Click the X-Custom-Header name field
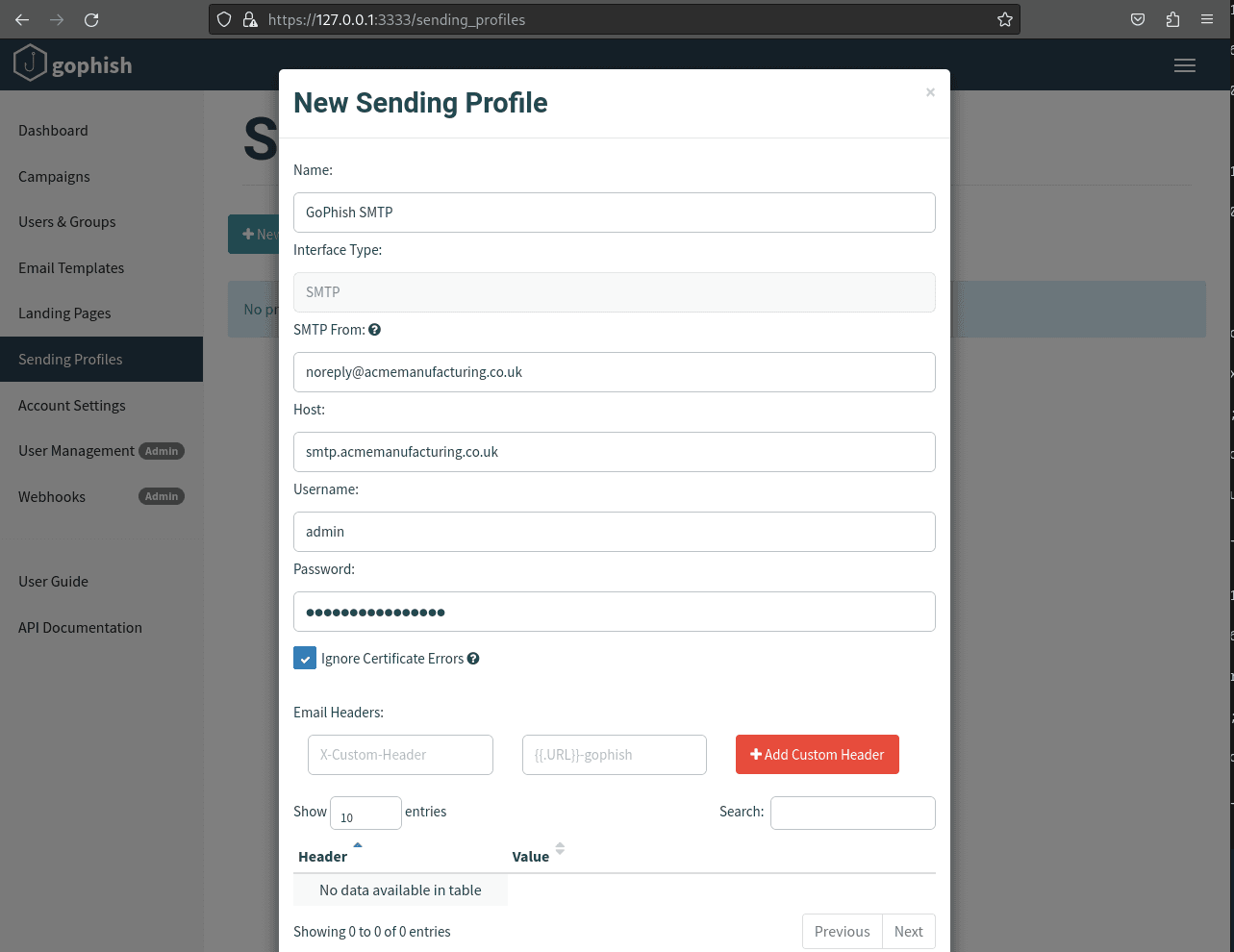This screenshot has height=952, width=1234. coord(400,755)
